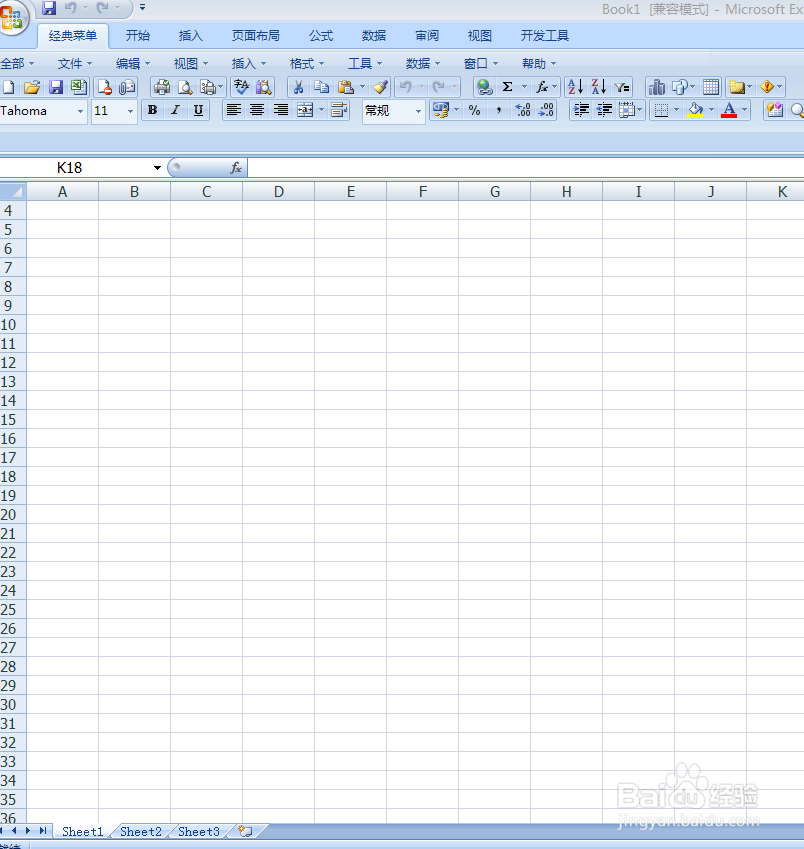Paste with the clipboard icon

tap(345, 87)
